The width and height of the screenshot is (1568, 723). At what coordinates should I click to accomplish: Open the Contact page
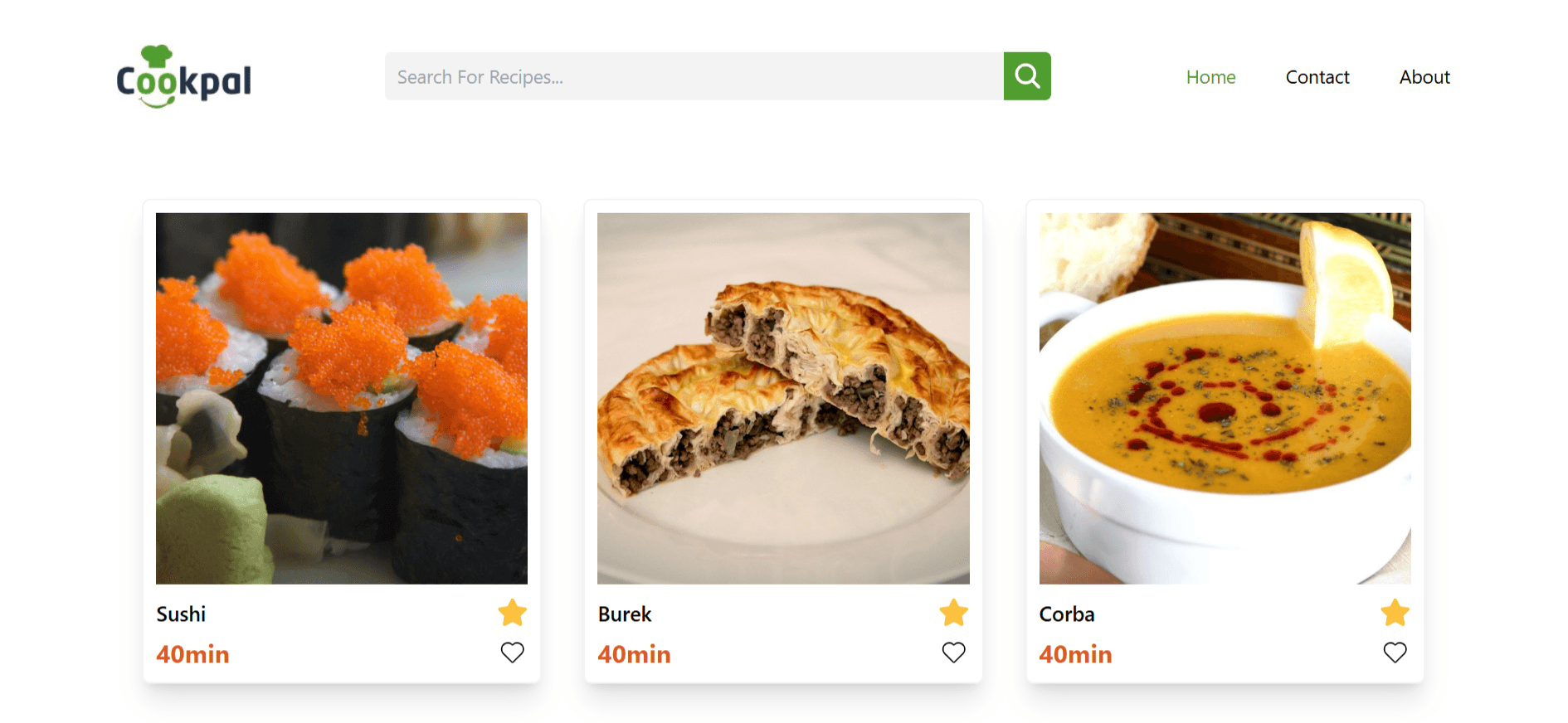(1317, 76)
